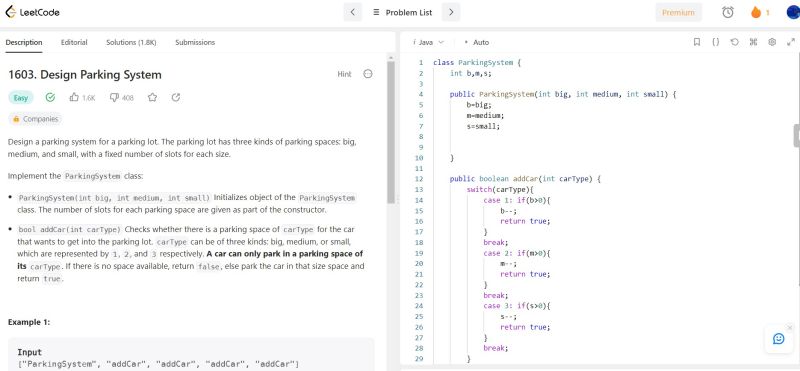Click the streak flame icon

click(756, 13)
